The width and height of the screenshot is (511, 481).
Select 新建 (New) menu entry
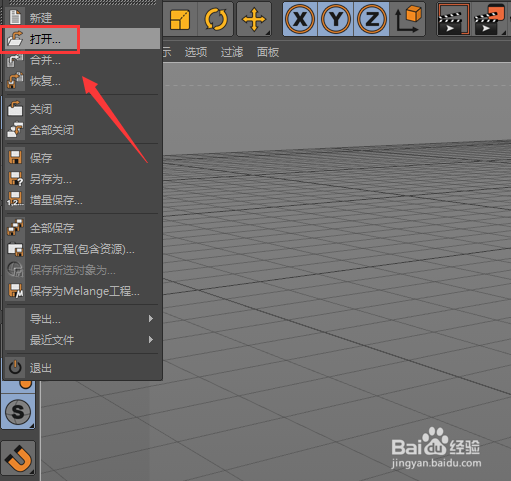pyautogui.click(x=82, y=17)
